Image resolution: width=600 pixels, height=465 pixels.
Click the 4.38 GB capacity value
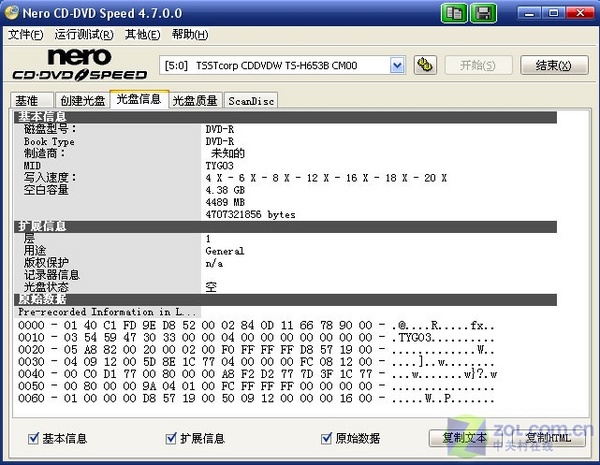coord(225,190)
